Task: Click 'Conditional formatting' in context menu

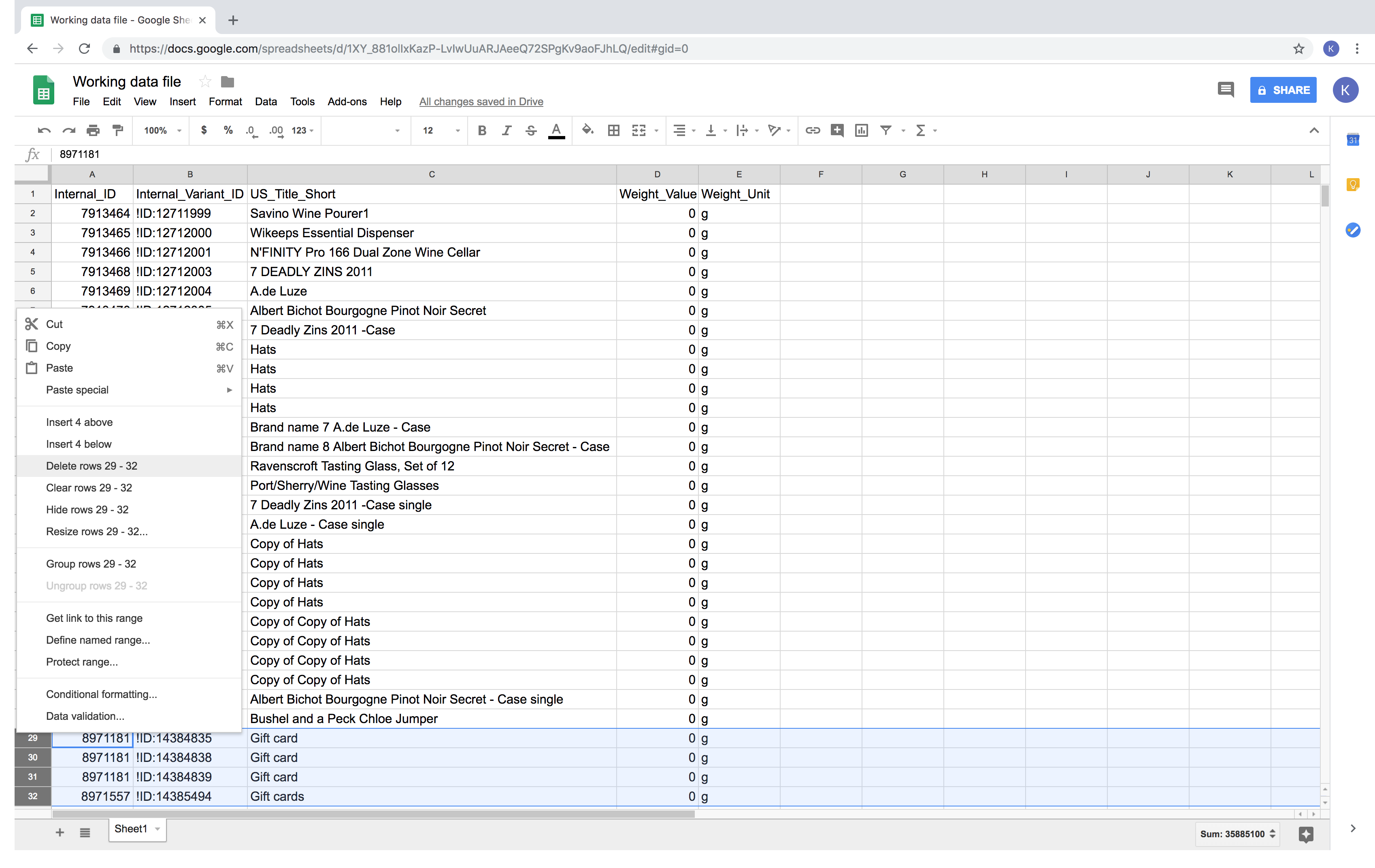Action: tap(100, 694)
